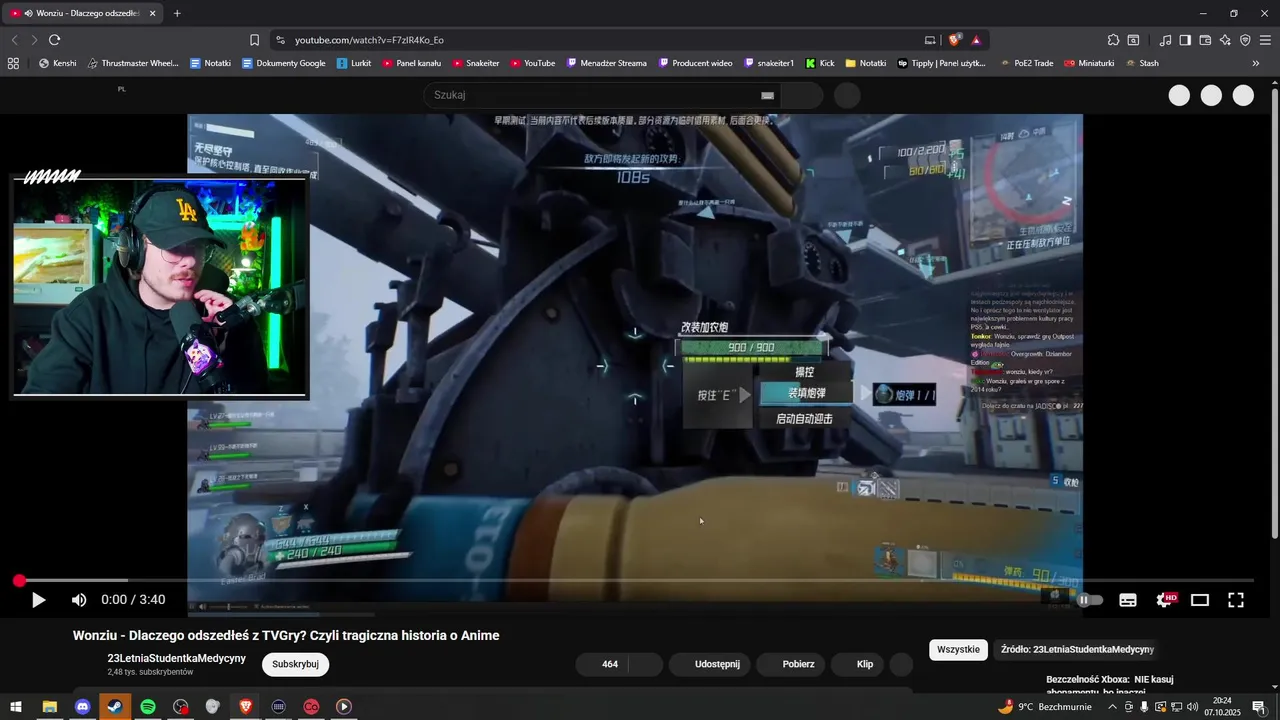The image size is (1280, 720).
Task: Open the Thrustmaster Wheel bookmark
Action: [x=132, y=63]
